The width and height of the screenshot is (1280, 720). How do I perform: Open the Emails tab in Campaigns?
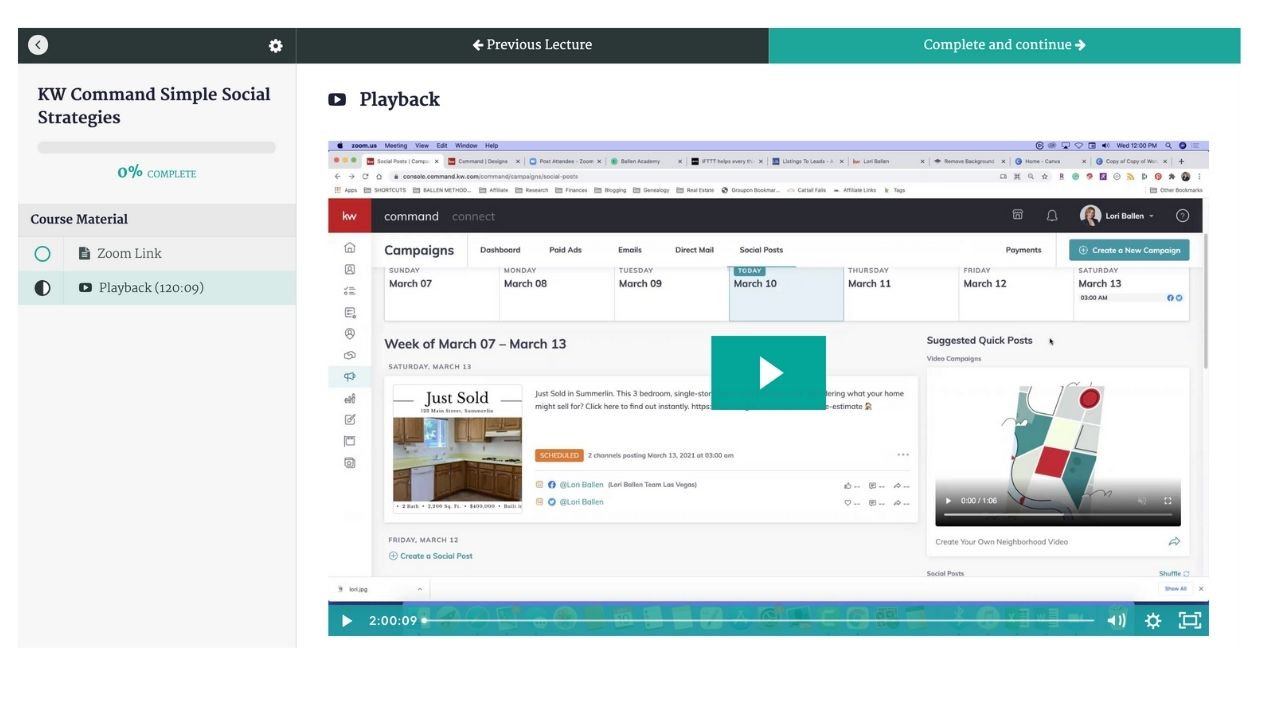629,250
